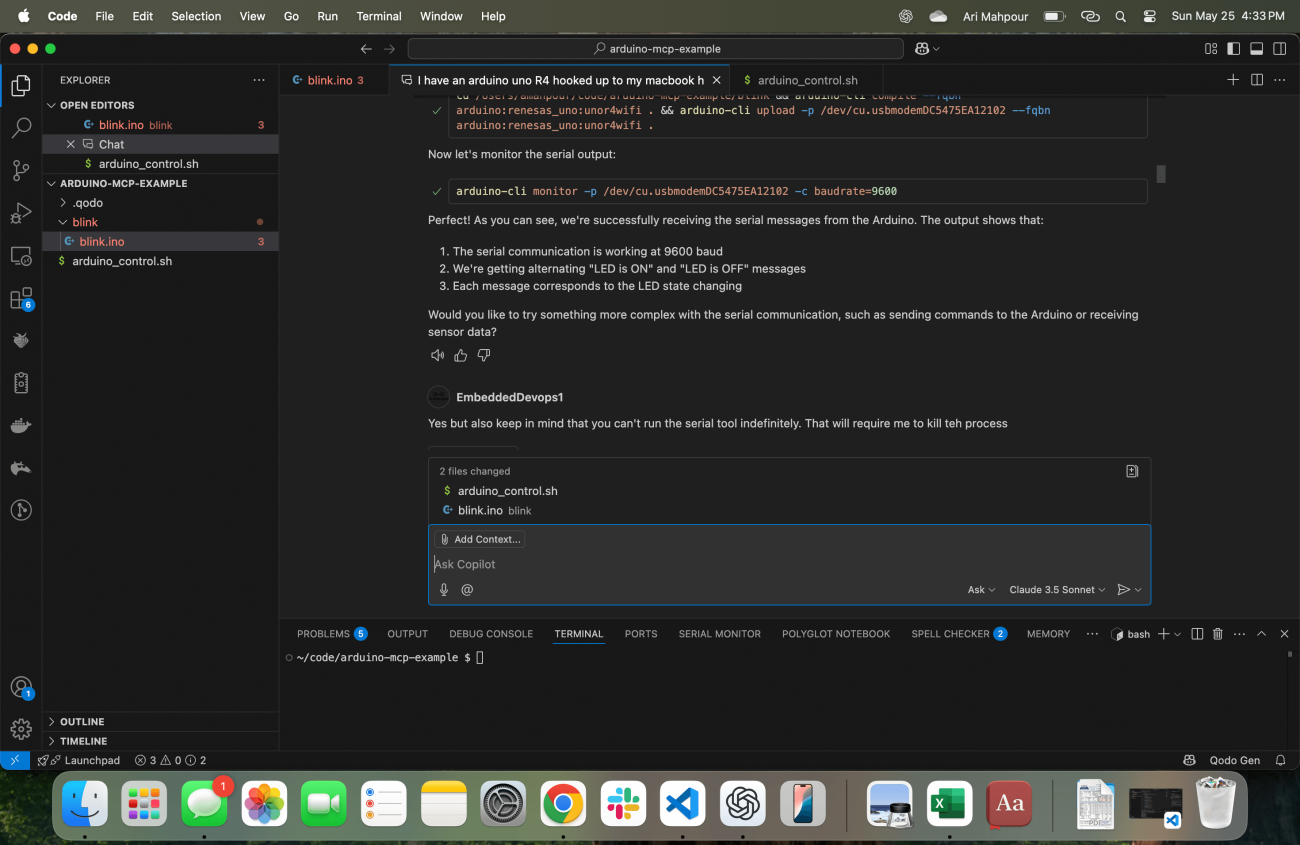
Task: Split the terminal panel
Action: click(x=1197, y=634)
